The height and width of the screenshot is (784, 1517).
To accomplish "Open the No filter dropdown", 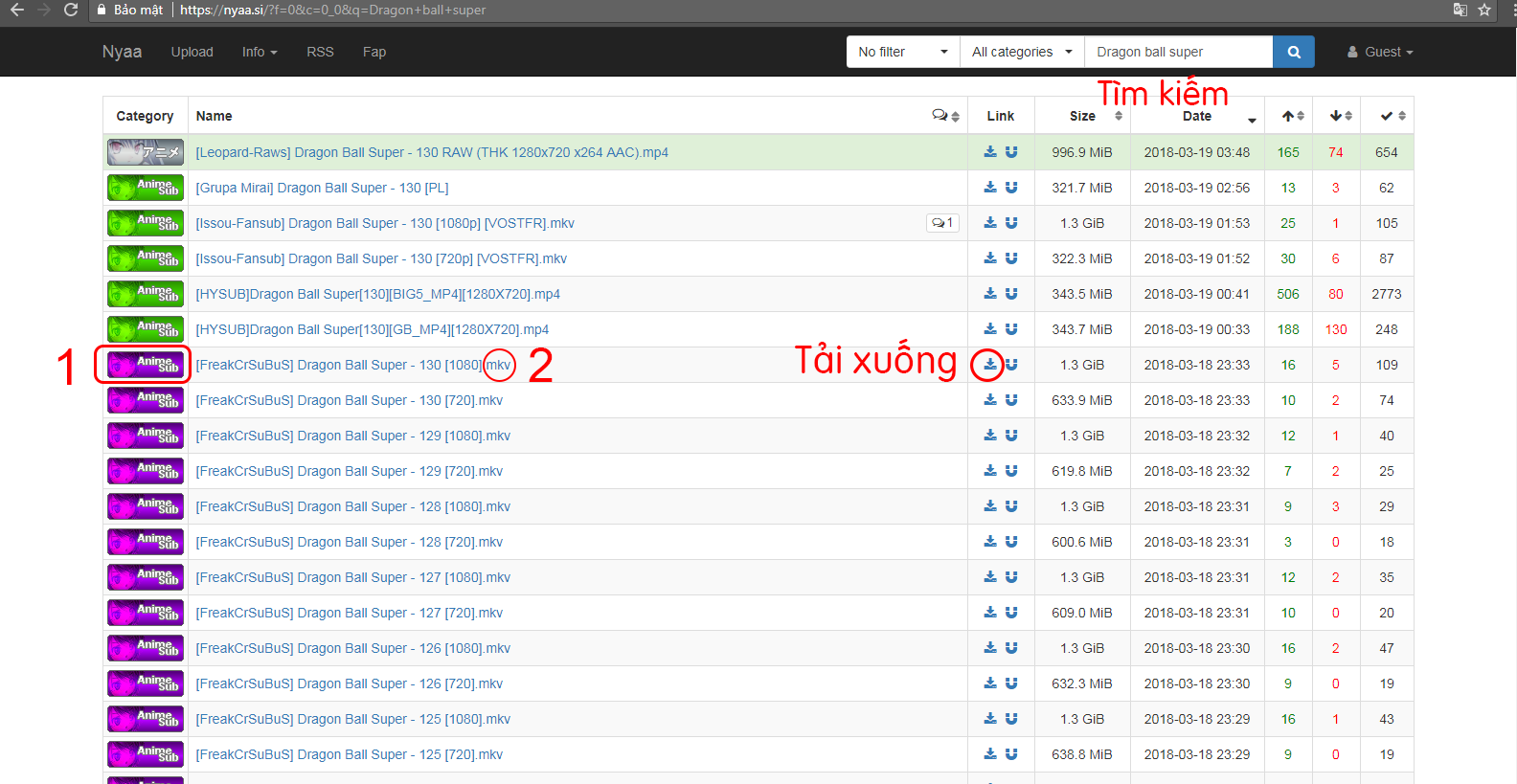I will 903,52.
